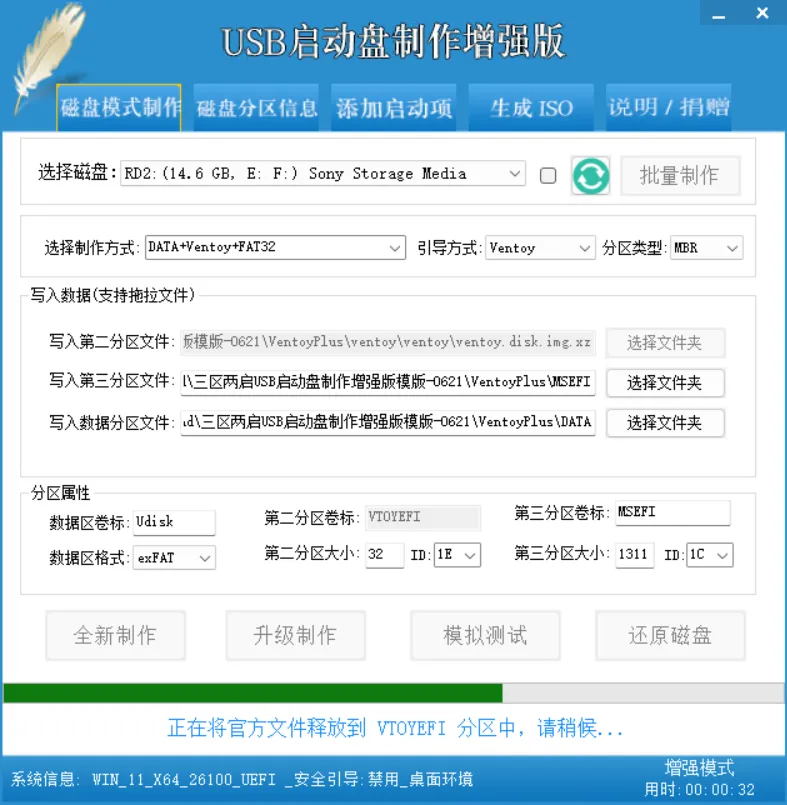Viewport: 787px width, 805px height.
Task: Open the 选择磁盘 drive dropdown
Action: tap(323, 174)
